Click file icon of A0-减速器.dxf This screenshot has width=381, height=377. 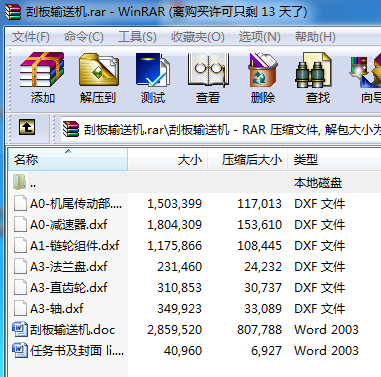(x=20, y=224)
